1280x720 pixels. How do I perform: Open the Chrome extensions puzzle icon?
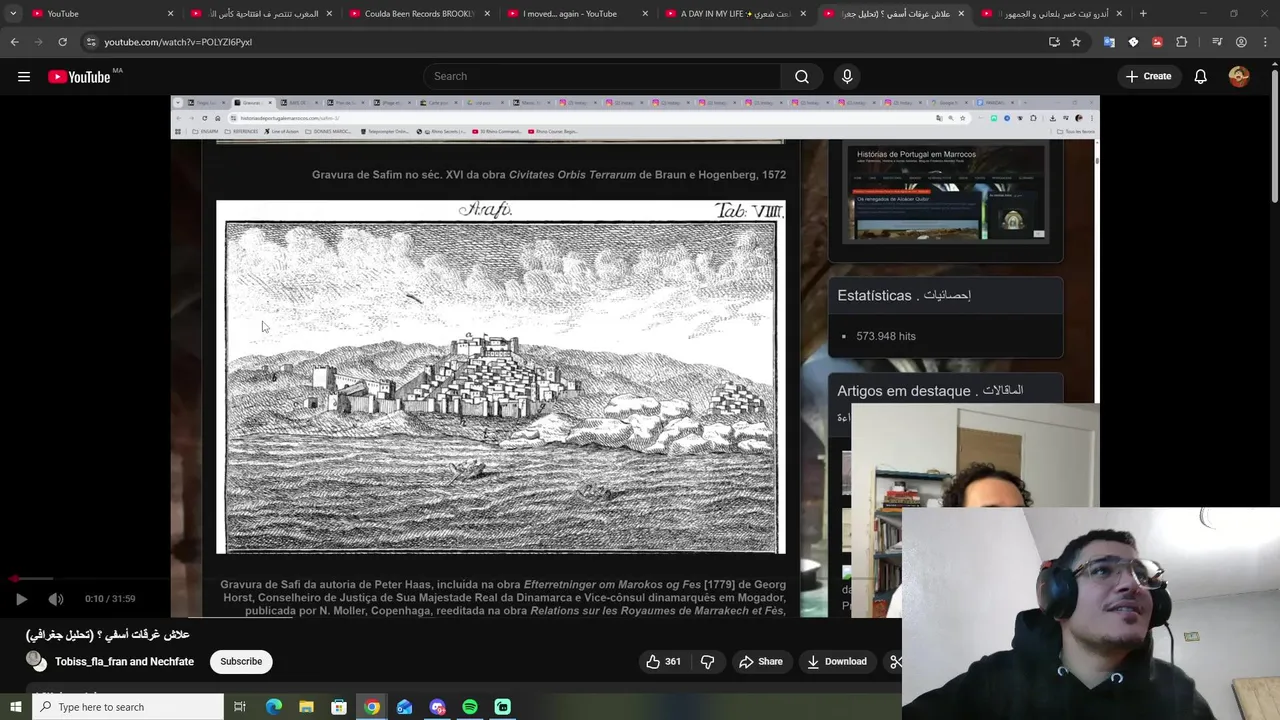[1182, 42]
